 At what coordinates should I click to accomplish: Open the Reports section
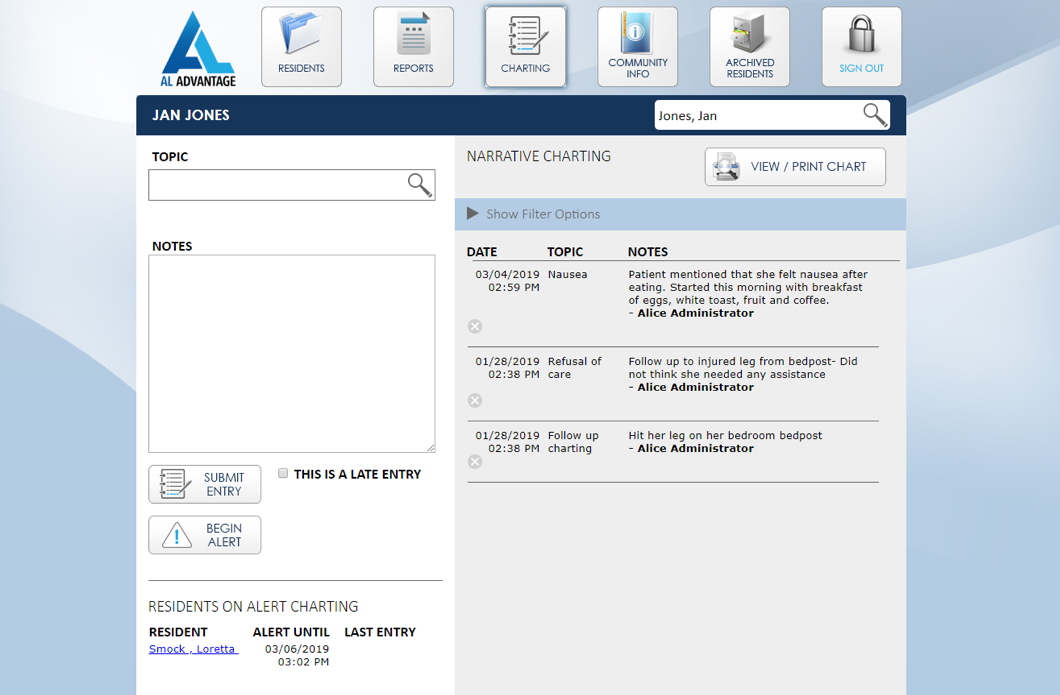[413, 47]
